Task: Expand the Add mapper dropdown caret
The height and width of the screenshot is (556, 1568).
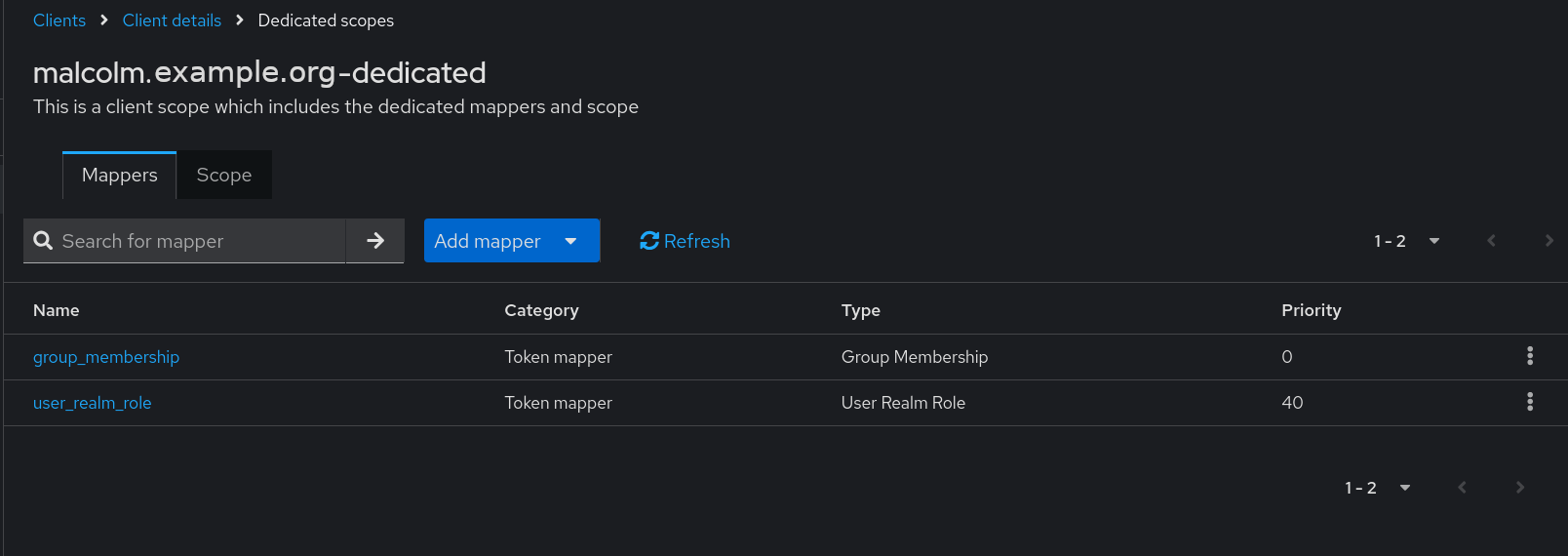Action: click(570, 241)
